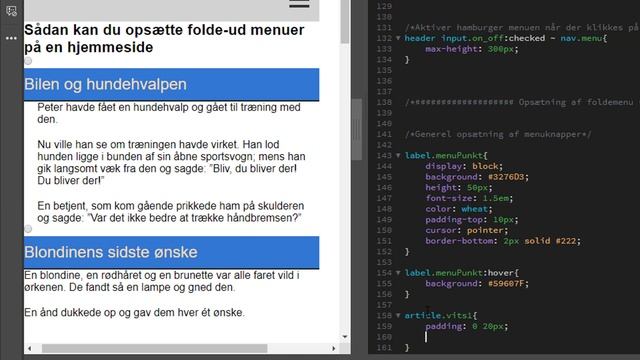Click paragraph starting 'Nu ville han se om træningen'
The height and width of the screenshot is (360, 640).
tap(171, 162)
